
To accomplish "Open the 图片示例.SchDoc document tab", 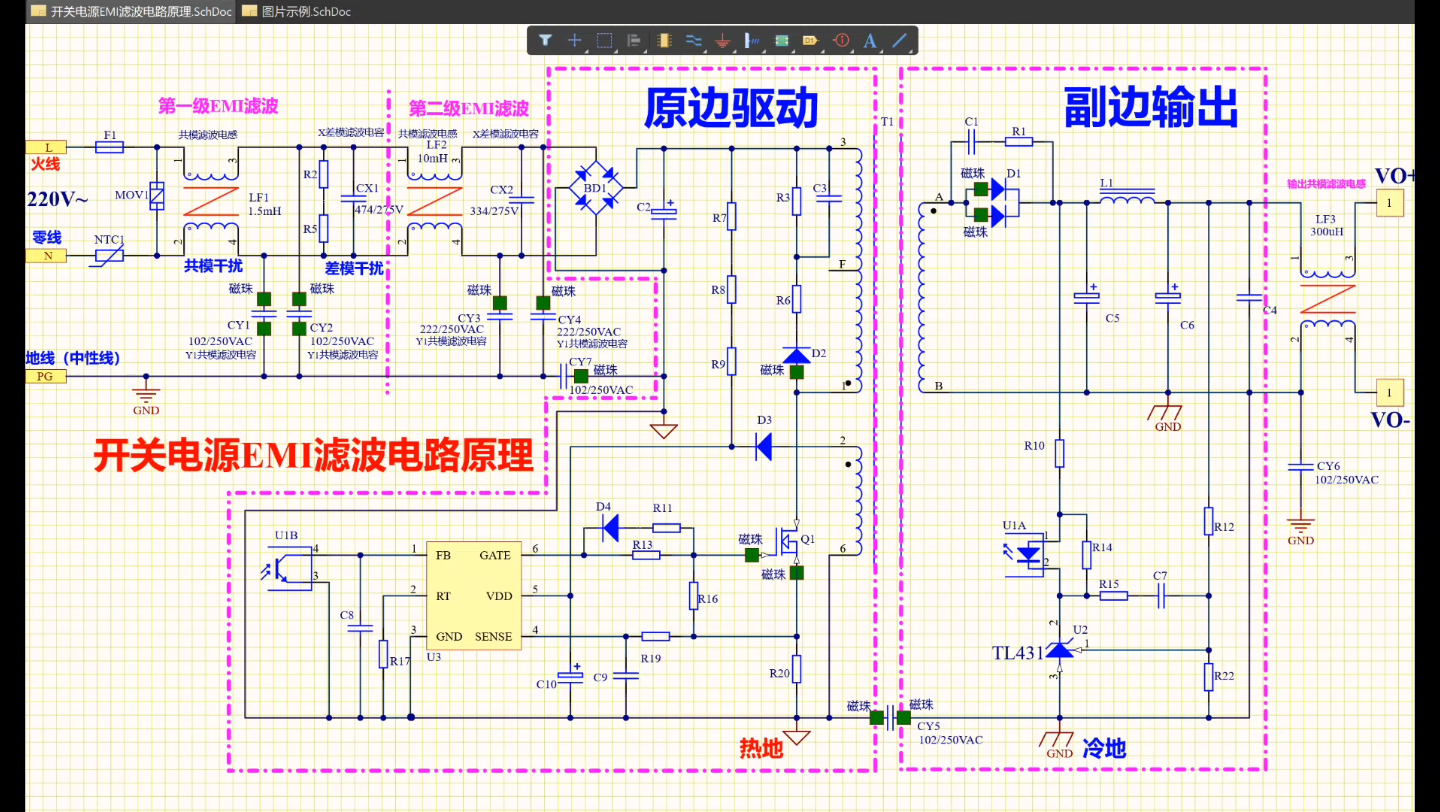I will pyautogui.click(x=295, y=11).
